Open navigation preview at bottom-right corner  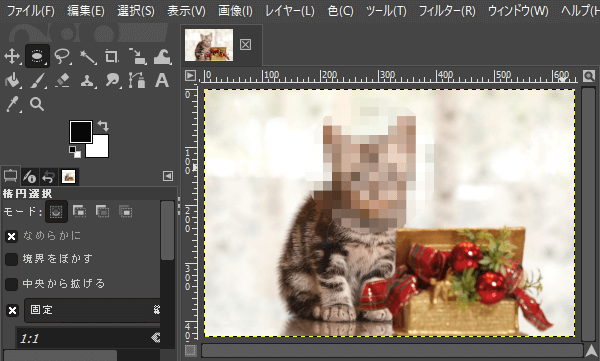pyautogui.click(x=591, y=351)
